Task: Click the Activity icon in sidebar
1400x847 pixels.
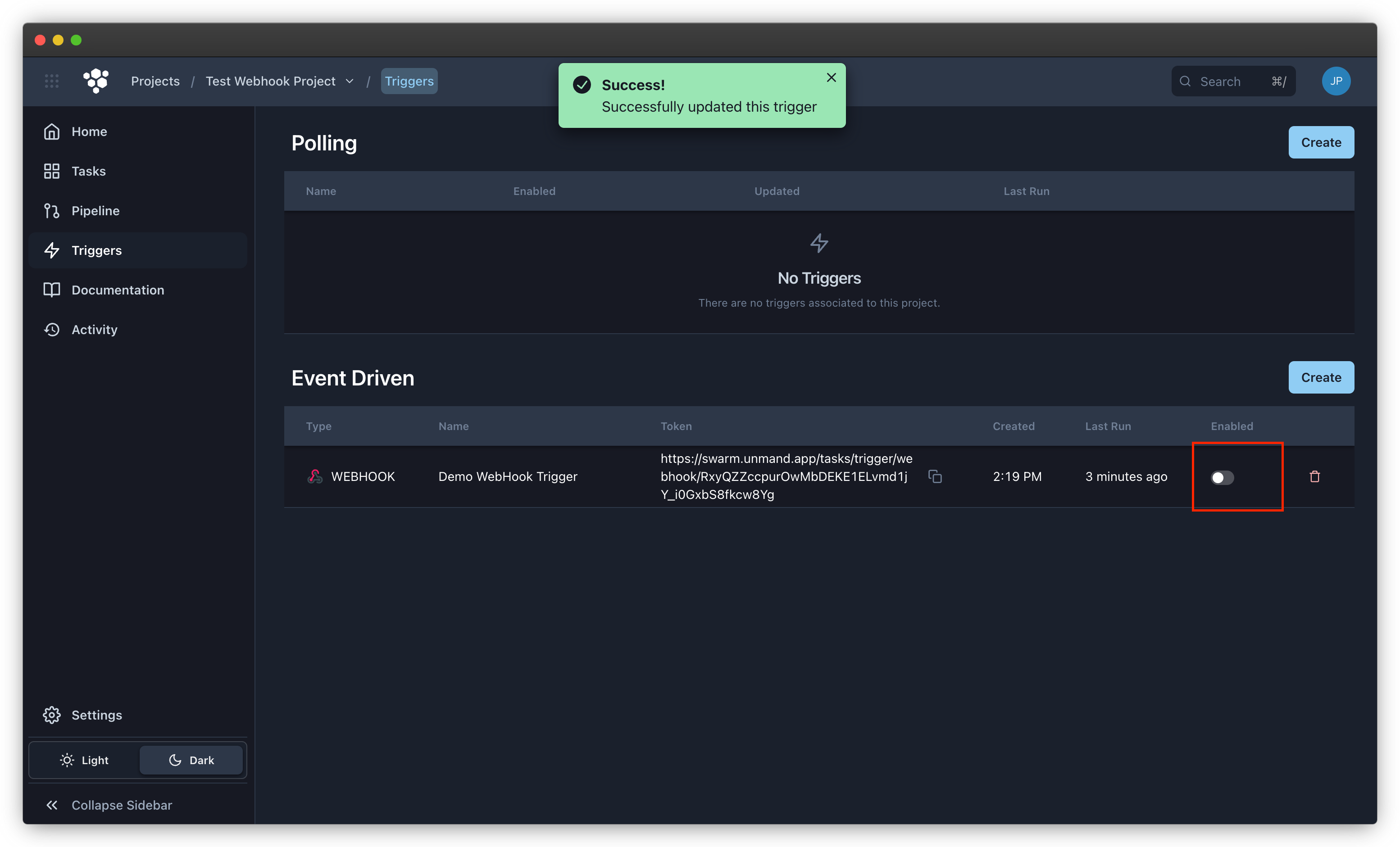Action: pos(52,329)
